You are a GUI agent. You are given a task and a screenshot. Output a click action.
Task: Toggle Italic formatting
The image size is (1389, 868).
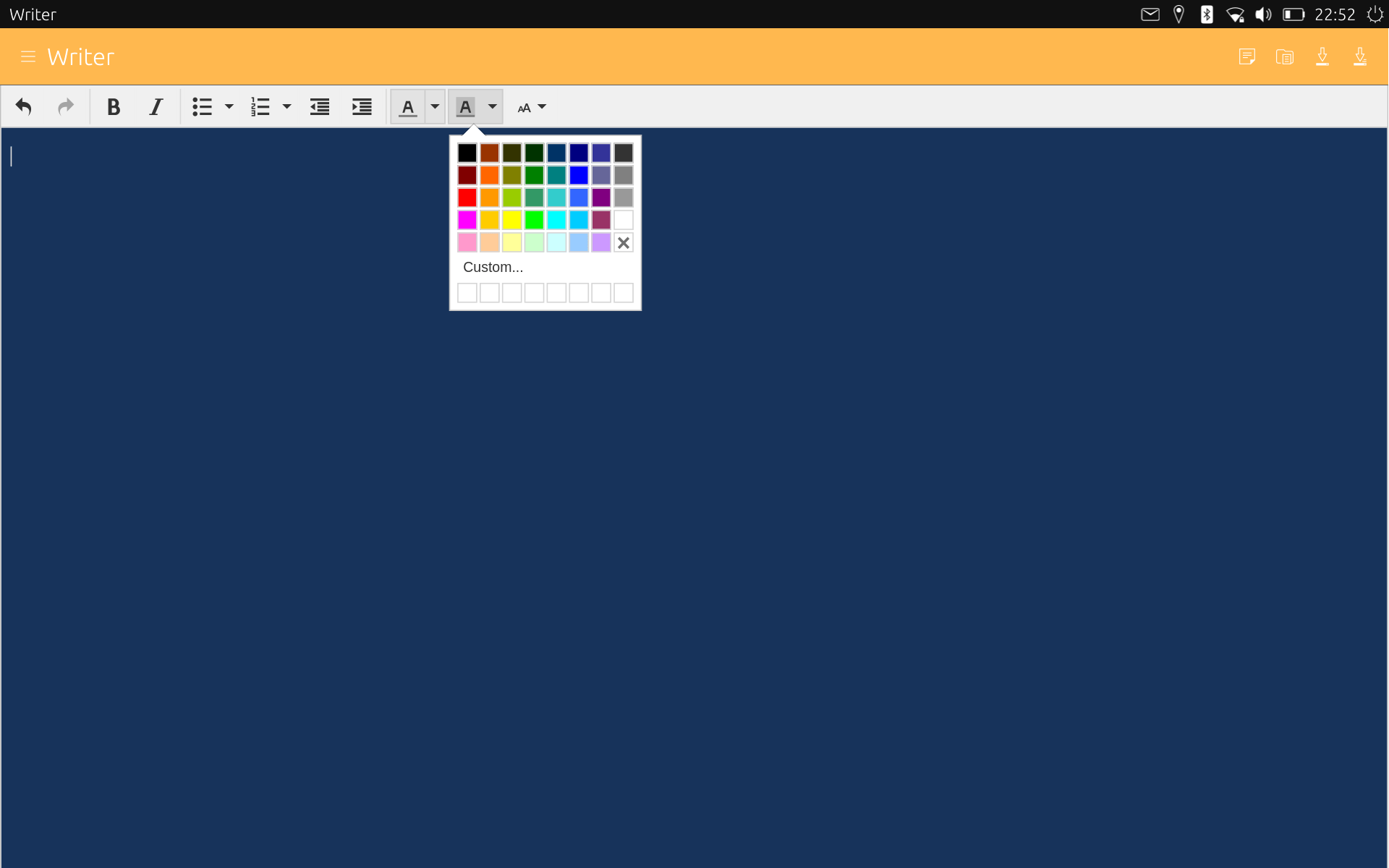pyautogui.click(x=156, y=107)
